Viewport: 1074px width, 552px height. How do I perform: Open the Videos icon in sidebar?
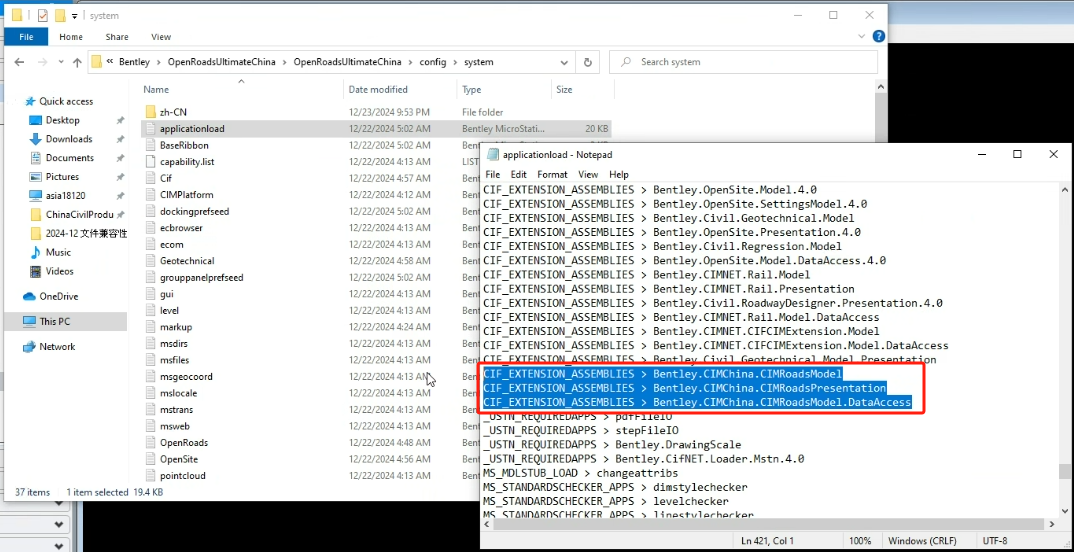36,271
